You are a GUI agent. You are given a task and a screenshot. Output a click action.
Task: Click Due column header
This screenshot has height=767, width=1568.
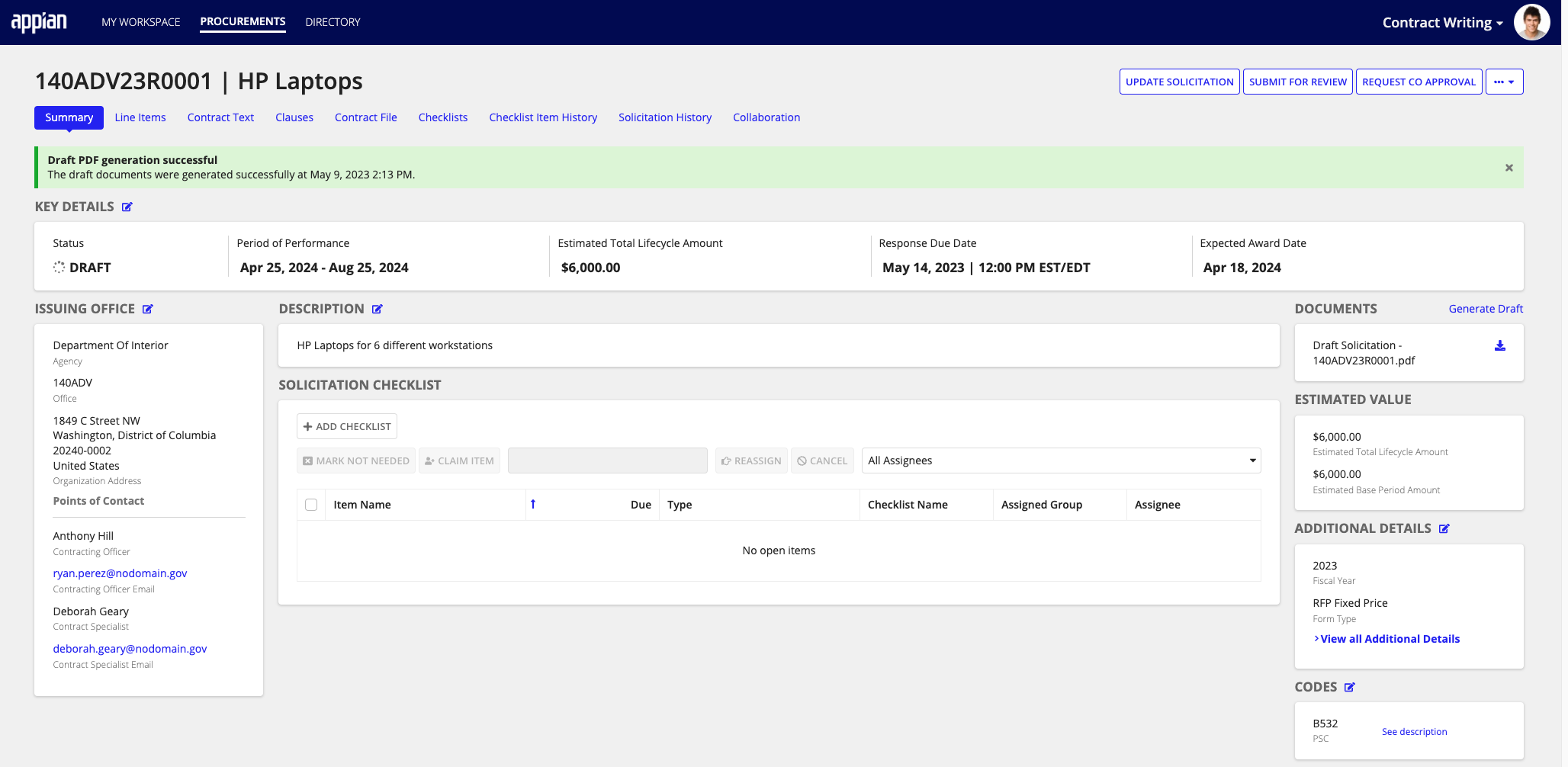pos(641,505)
